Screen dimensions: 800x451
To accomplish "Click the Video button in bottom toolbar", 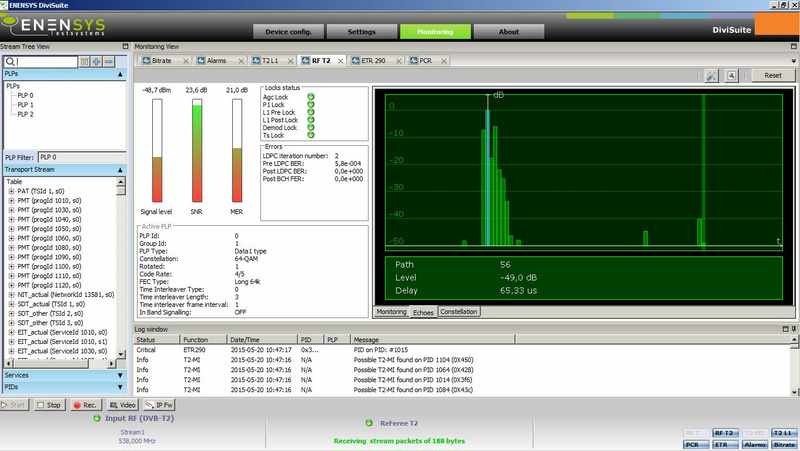I will [124, 405].
